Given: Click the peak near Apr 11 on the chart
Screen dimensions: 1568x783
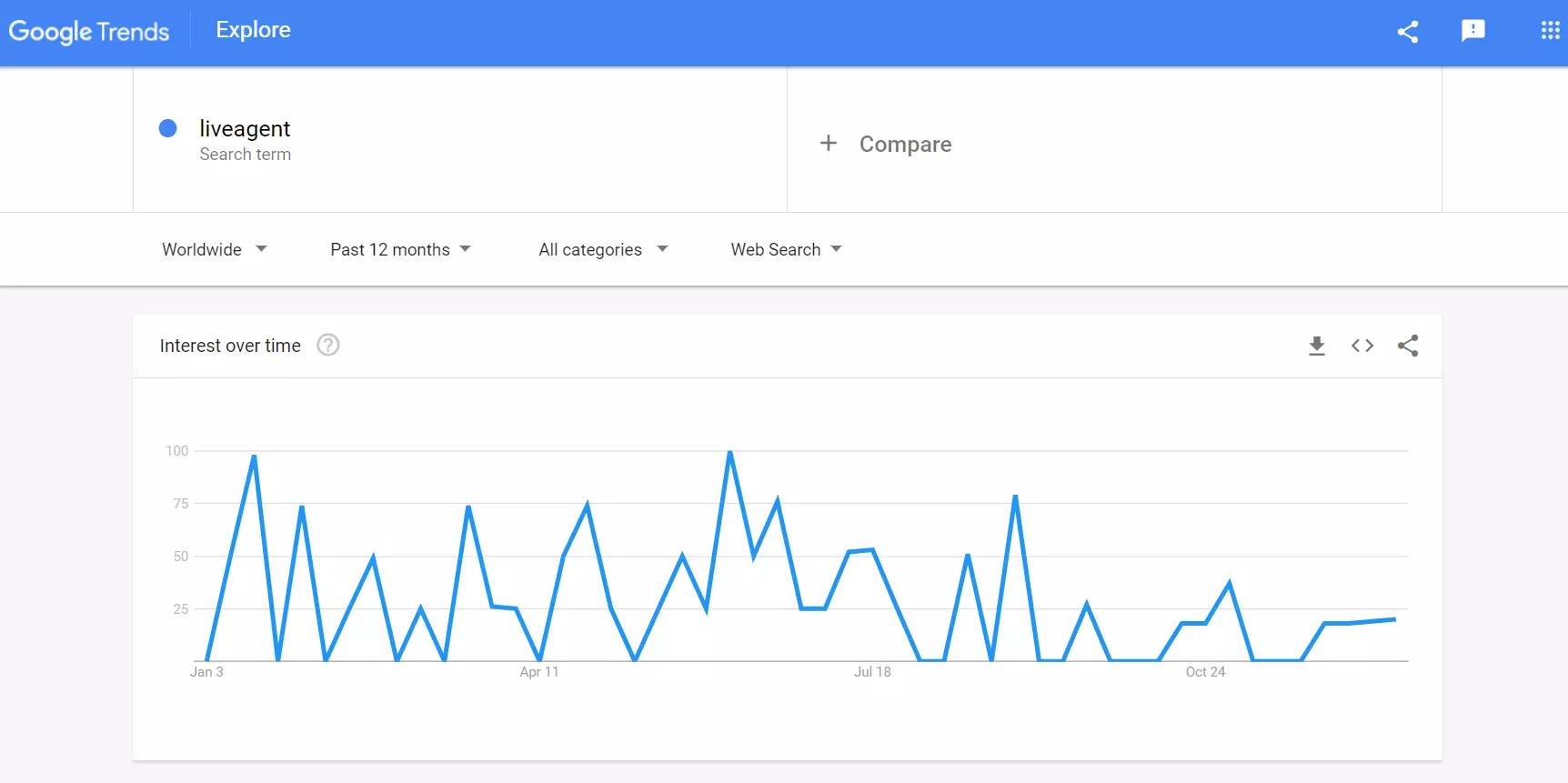Looking at the screenshot, I should tap(587, 503).
